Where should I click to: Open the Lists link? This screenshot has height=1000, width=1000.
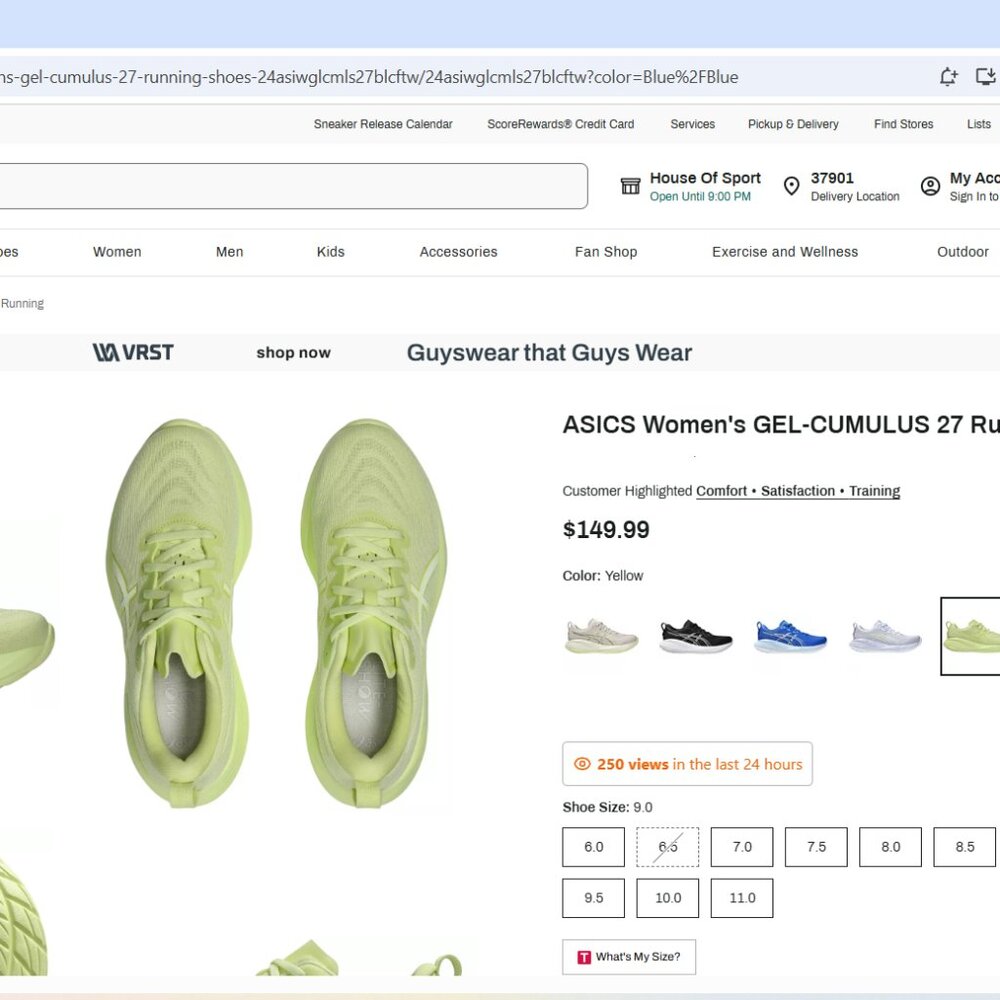979,124
